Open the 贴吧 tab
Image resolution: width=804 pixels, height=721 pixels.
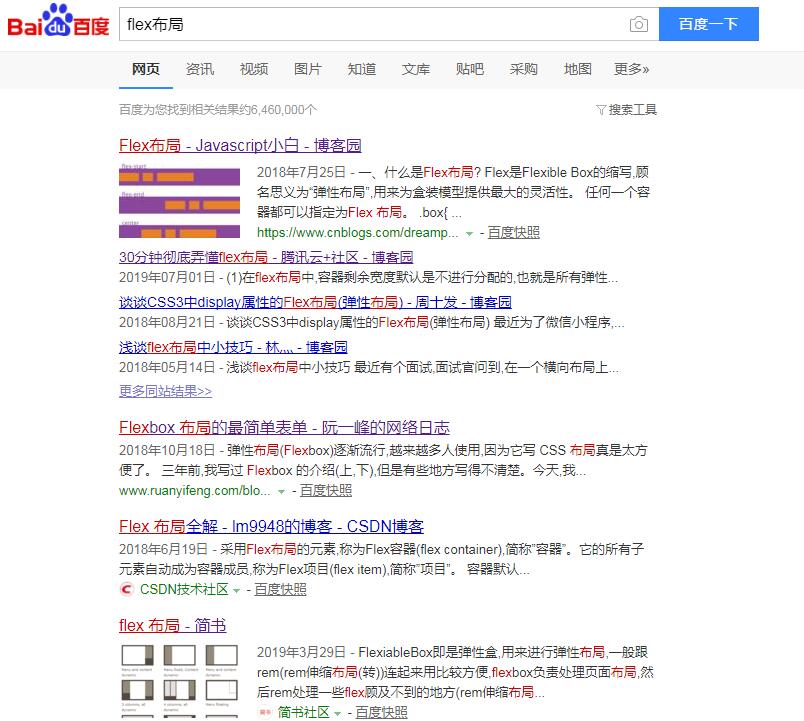click(x=470, y=69)
